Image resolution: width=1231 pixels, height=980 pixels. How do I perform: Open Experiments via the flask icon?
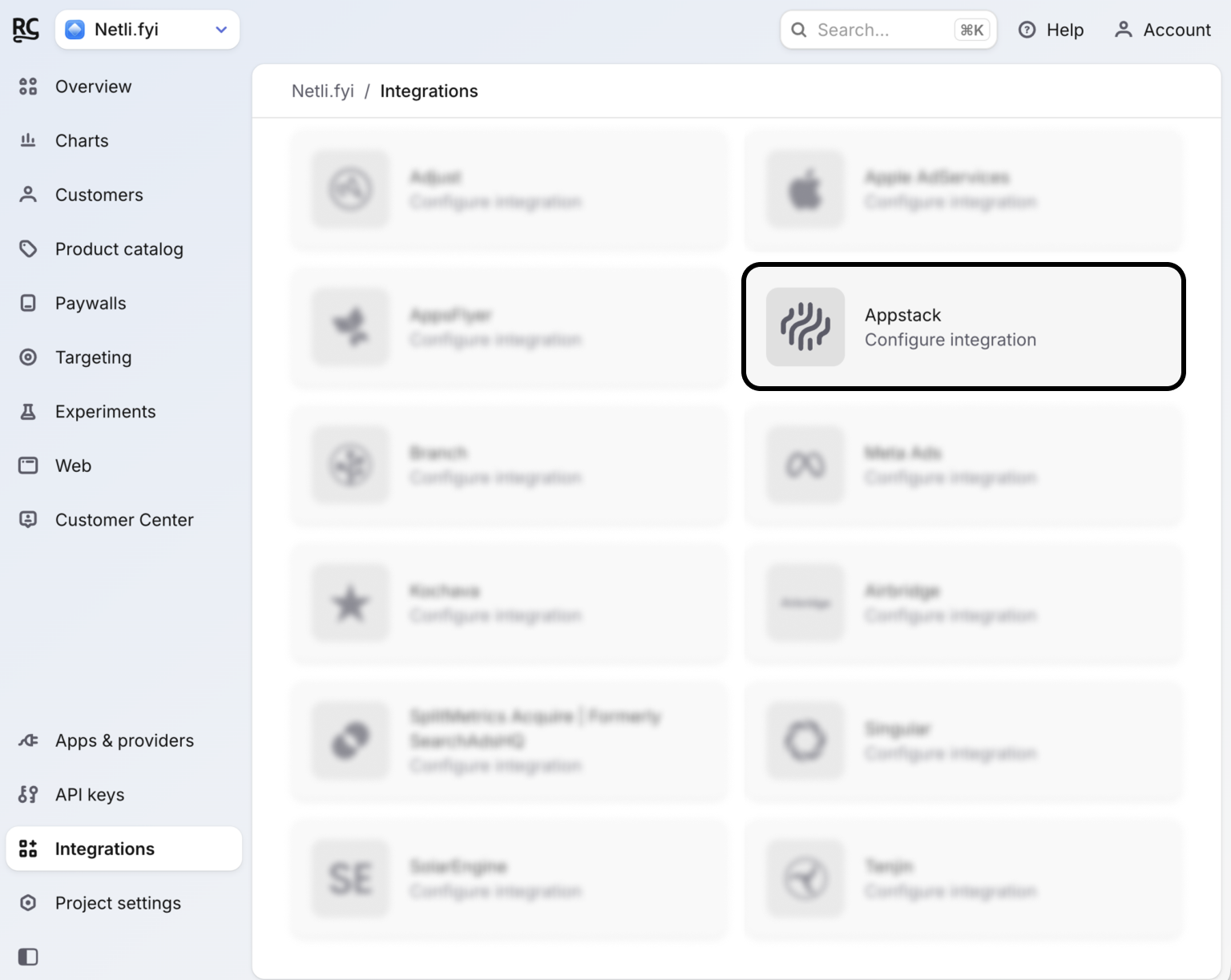28,412
